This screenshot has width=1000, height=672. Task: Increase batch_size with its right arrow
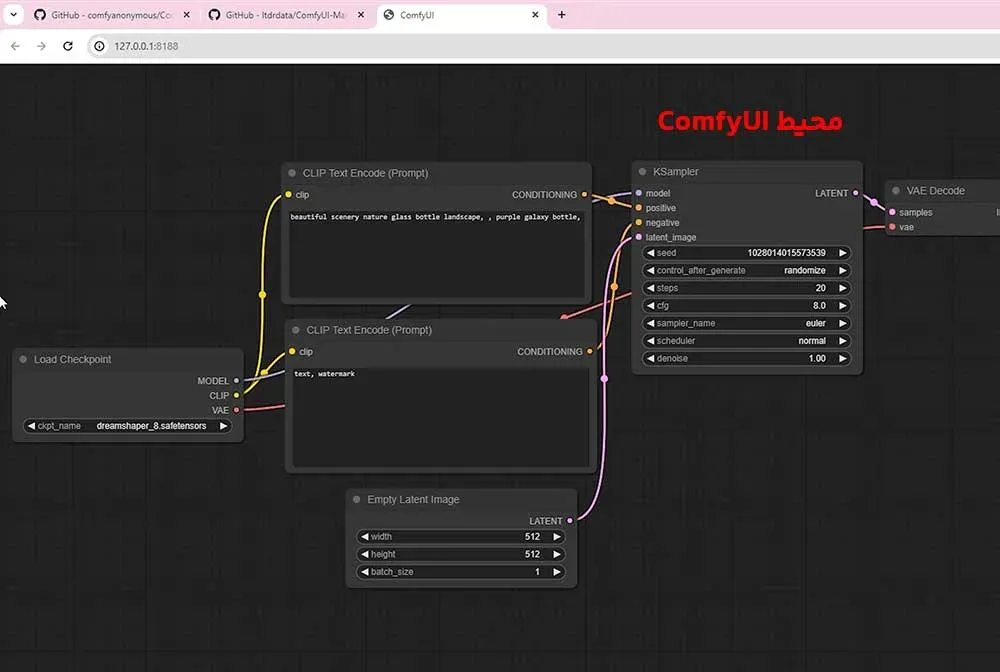tap(557, 572)
